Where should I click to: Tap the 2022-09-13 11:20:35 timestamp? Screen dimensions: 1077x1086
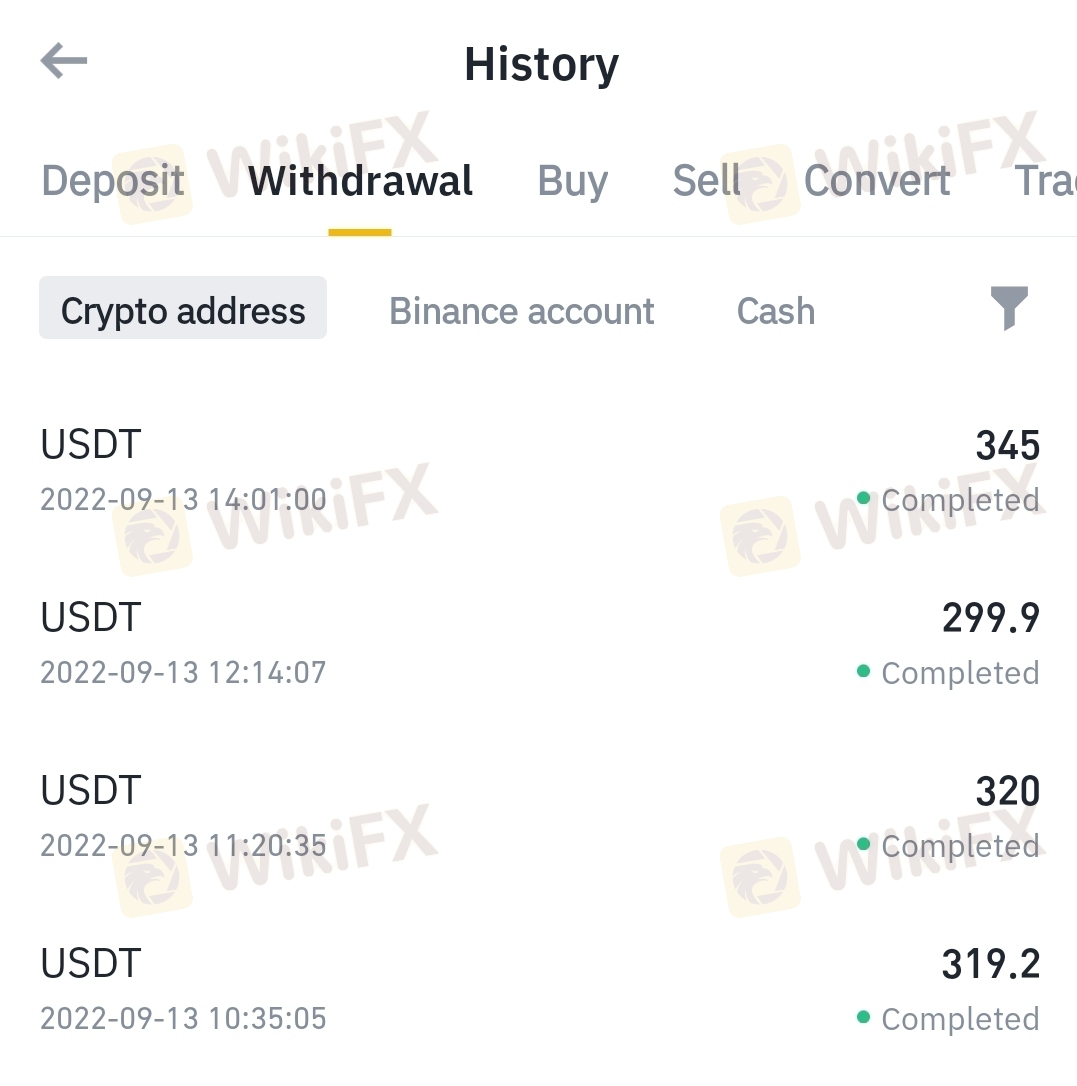(183, 845)
